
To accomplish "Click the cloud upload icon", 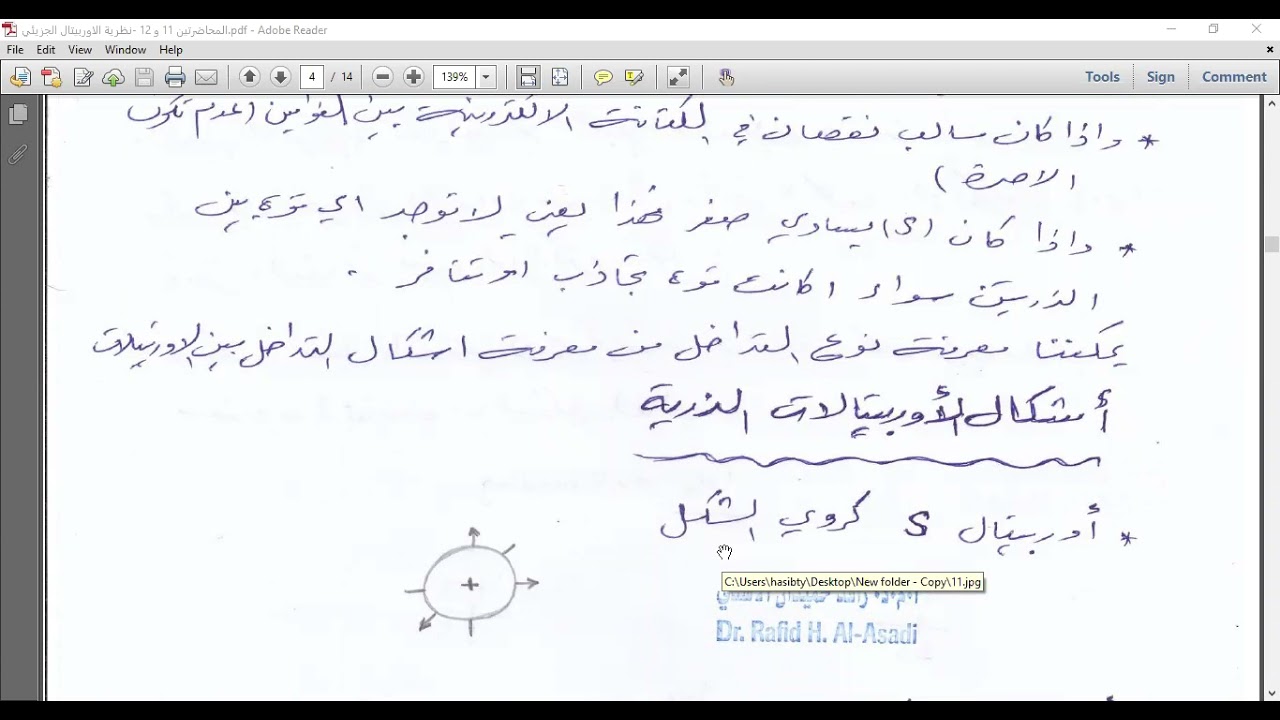I will tap(113, 77).
